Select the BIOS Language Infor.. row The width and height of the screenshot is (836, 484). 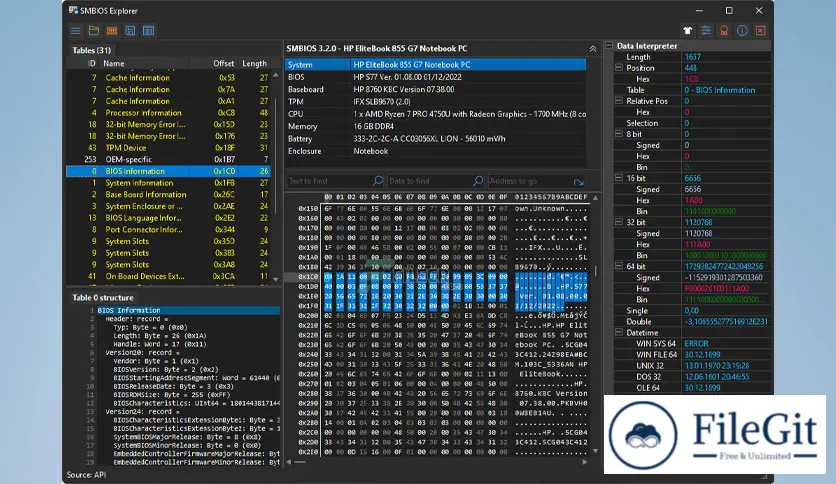coord(168,218)
